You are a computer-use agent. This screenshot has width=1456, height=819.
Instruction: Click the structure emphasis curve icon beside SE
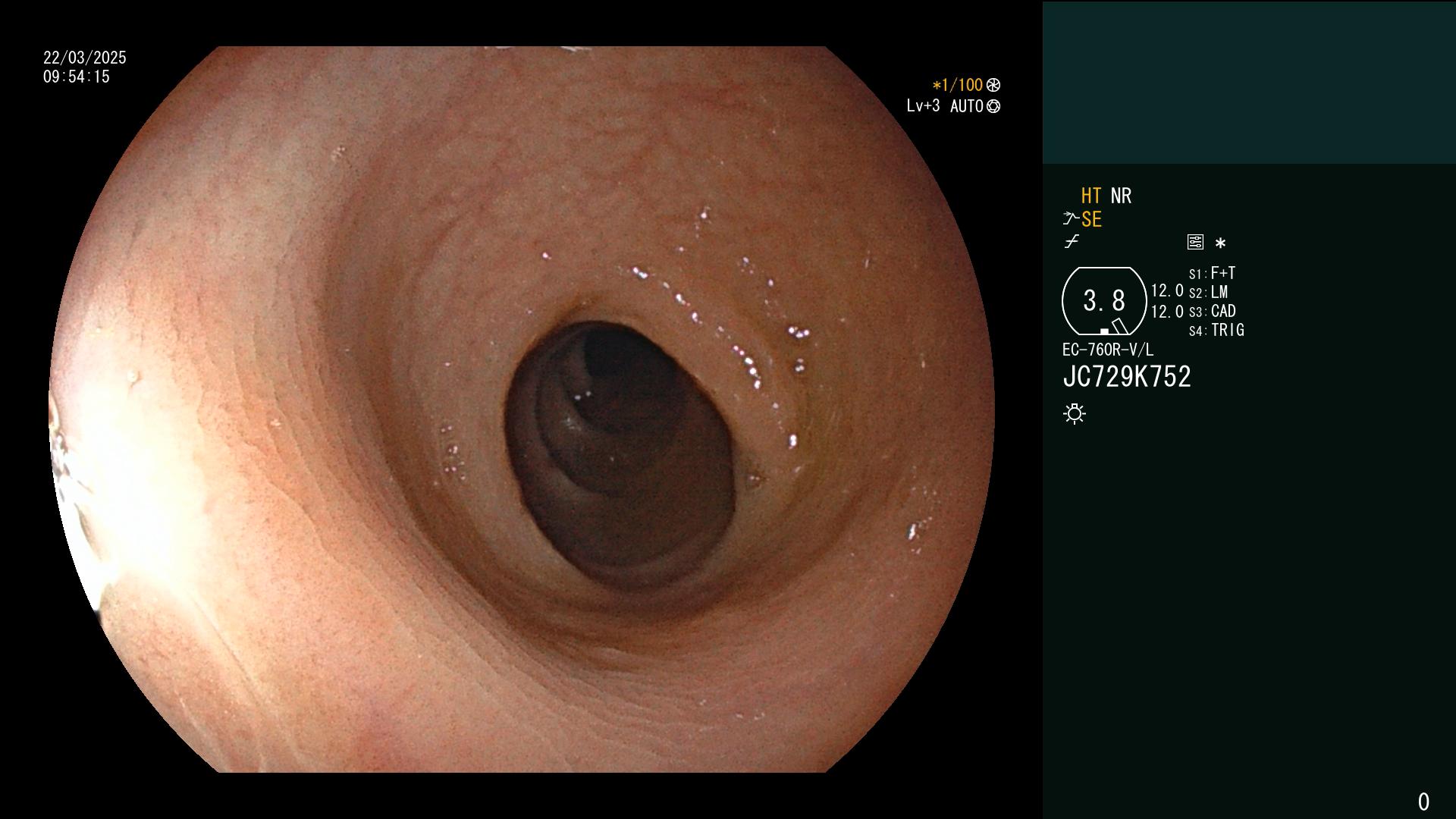click(1071, 219)
